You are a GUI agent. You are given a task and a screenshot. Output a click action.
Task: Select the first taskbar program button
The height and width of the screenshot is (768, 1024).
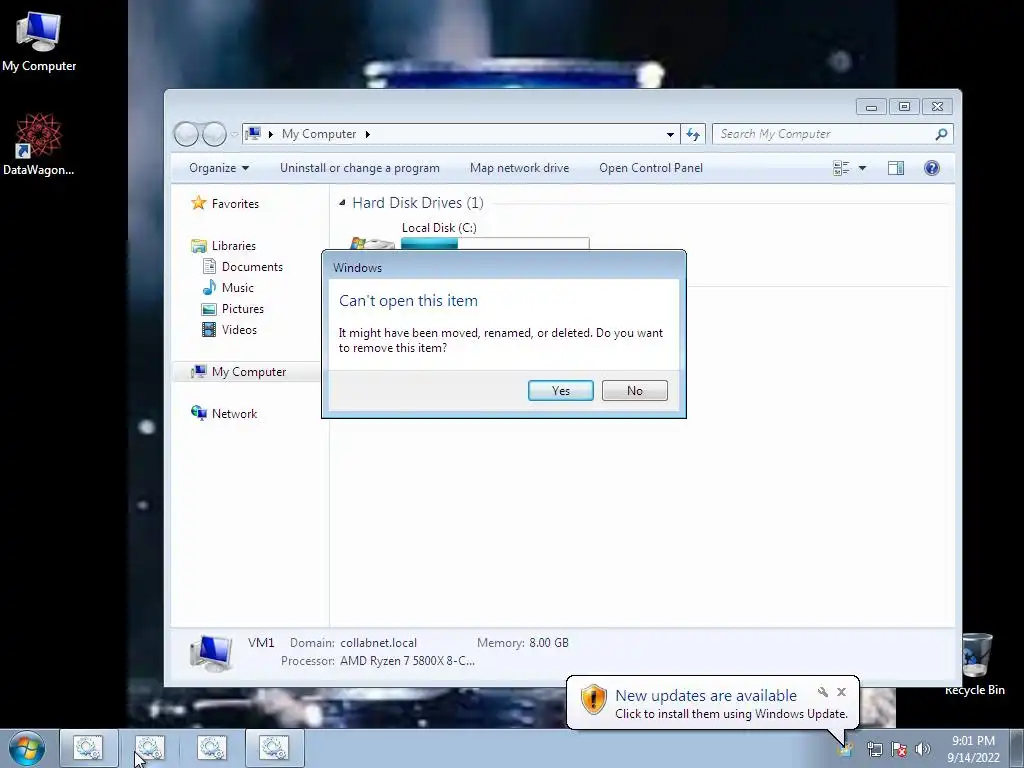point(88,748)
